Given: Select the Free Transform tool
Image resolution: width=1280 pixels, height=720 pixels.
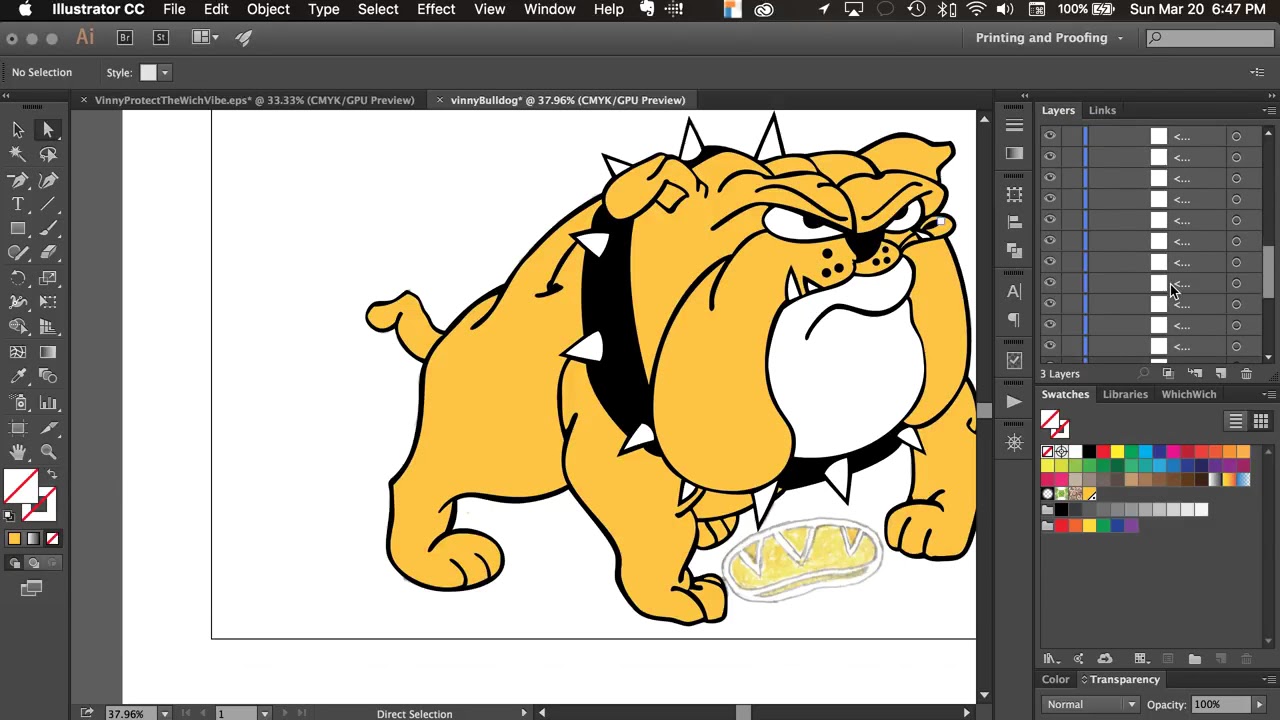Looking at the screenshot, I should 48,302.
